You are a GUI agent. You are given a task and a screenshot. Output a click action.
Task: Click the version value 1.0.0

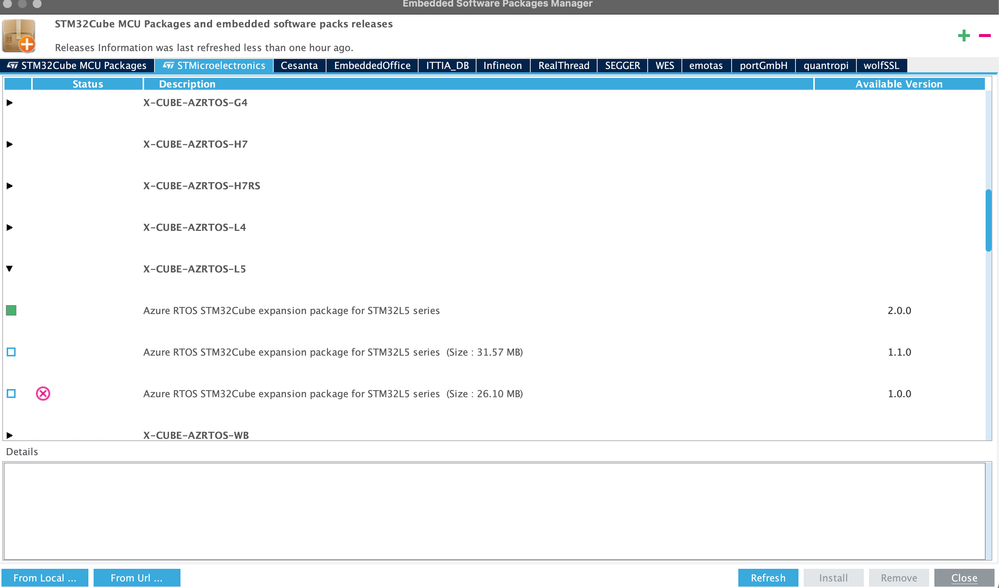tap(899, 394)
